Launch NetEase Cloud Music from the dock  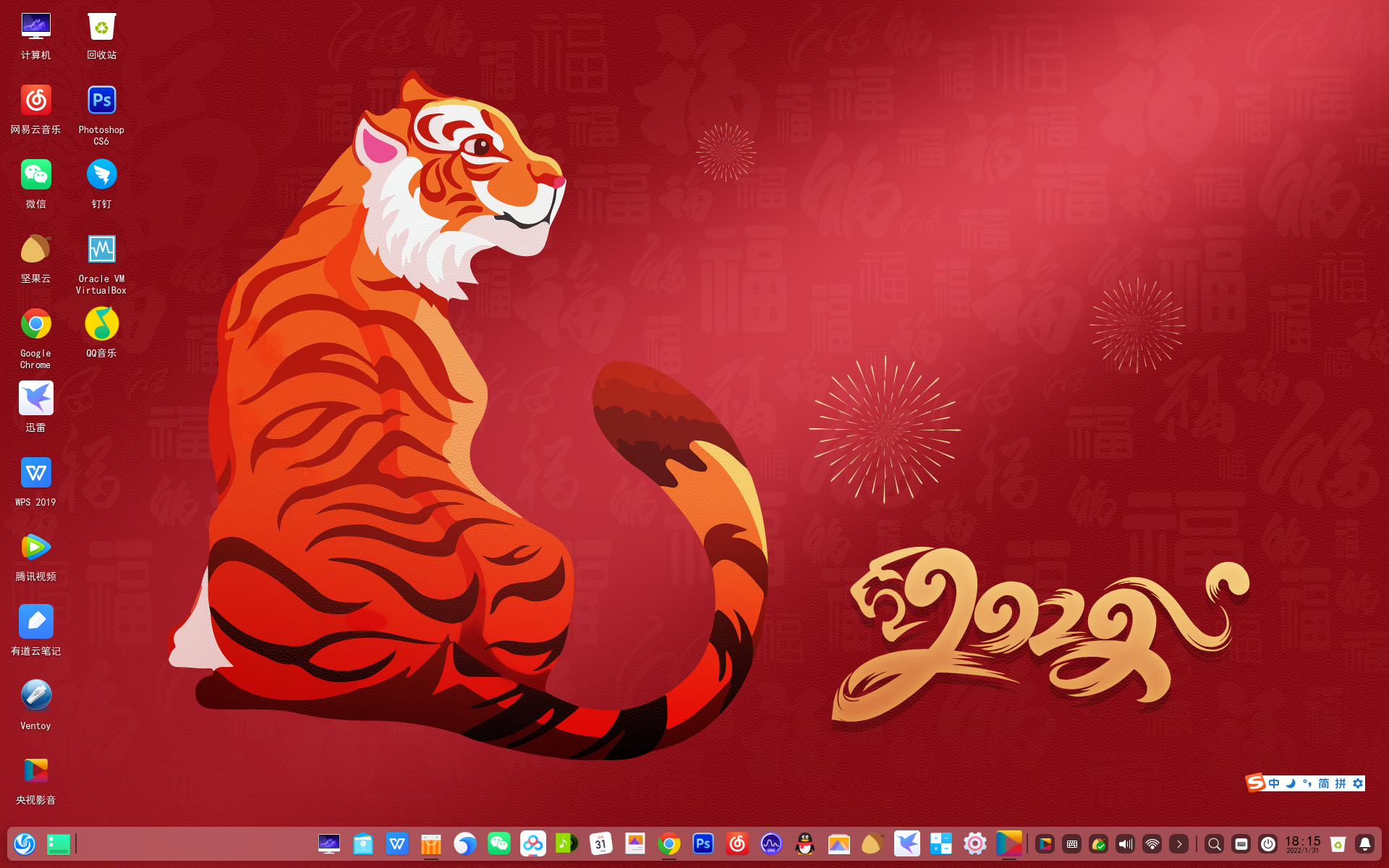[736, 843]
